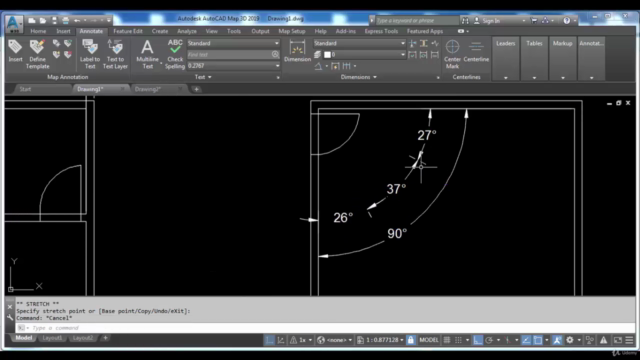Switch to the Home ribbon tab
The image size is (640, 360).
point(38,31)
